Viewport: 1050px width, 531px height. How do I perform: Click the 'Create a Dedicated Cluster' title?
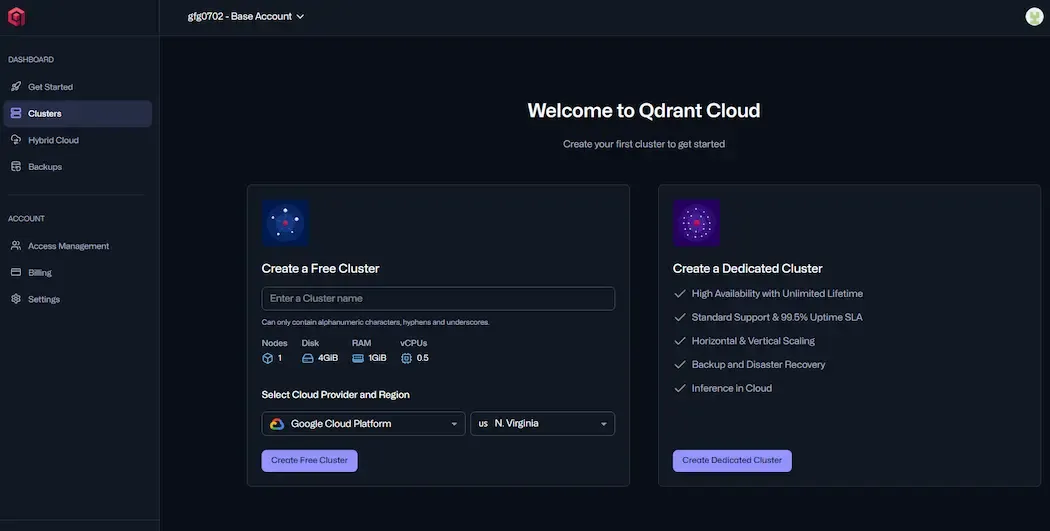[x=747, y=269]
